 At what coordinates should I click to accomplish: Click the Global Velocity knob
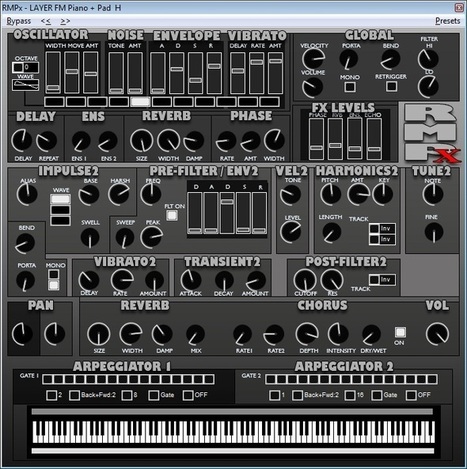pos(313,59)
